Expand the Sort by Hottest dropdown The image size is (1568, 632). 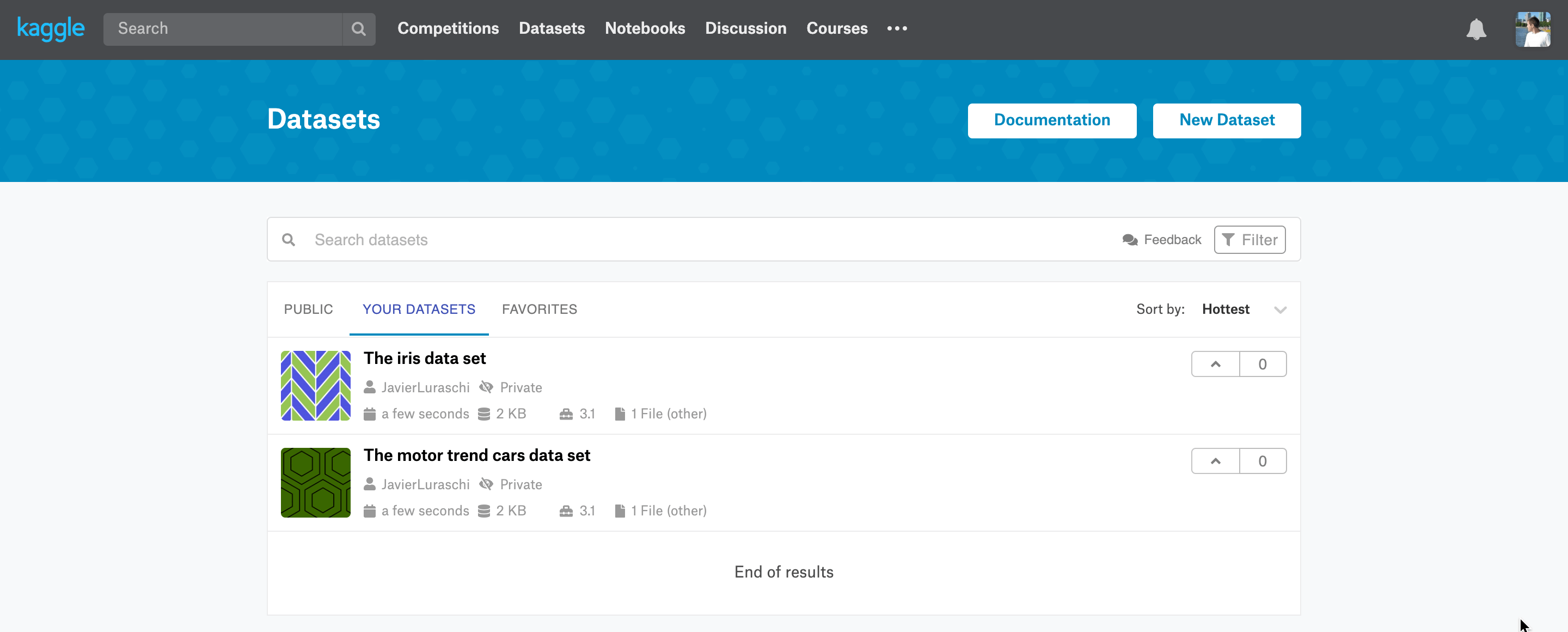[1279, 309]
